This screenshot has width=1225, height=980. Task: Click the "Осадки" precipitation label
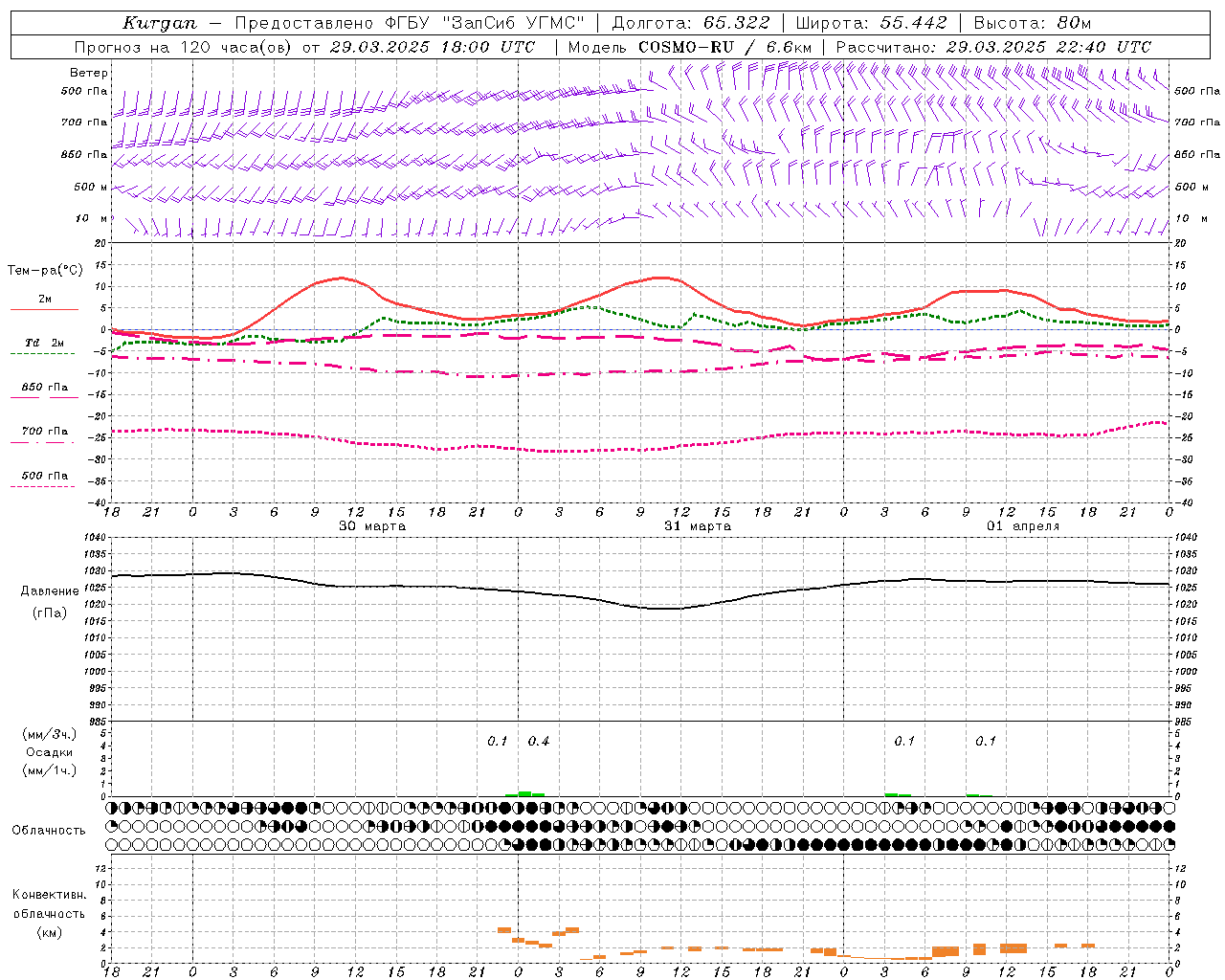50,752
